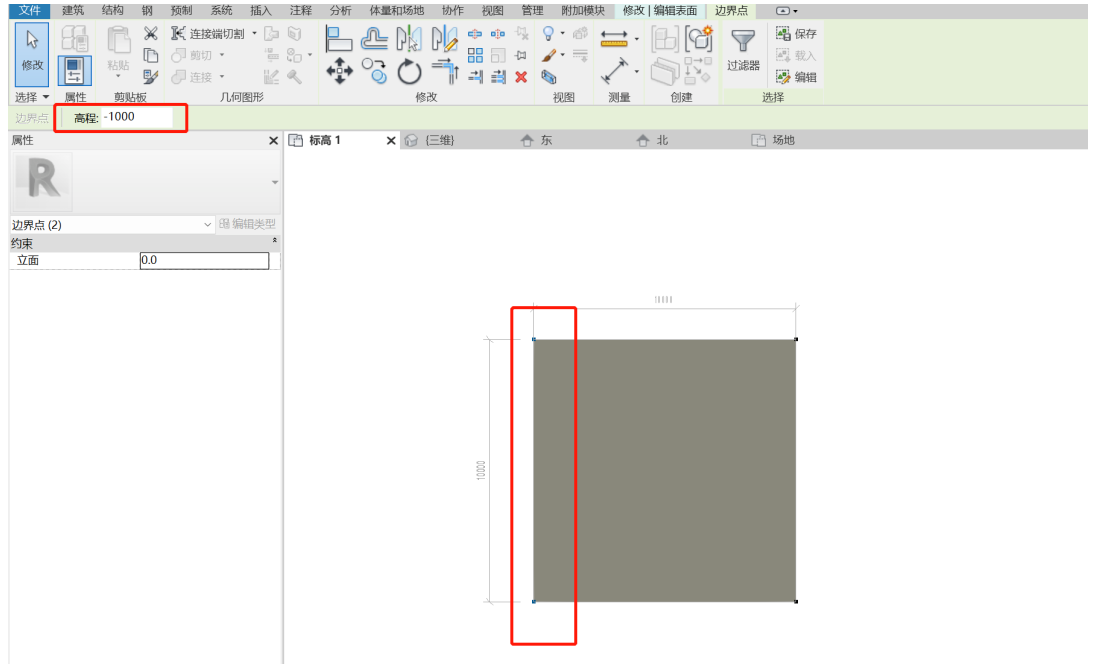Select the 修改 (Modify) arrow tool
The image size is (1103, 664).
coord(32,53)
